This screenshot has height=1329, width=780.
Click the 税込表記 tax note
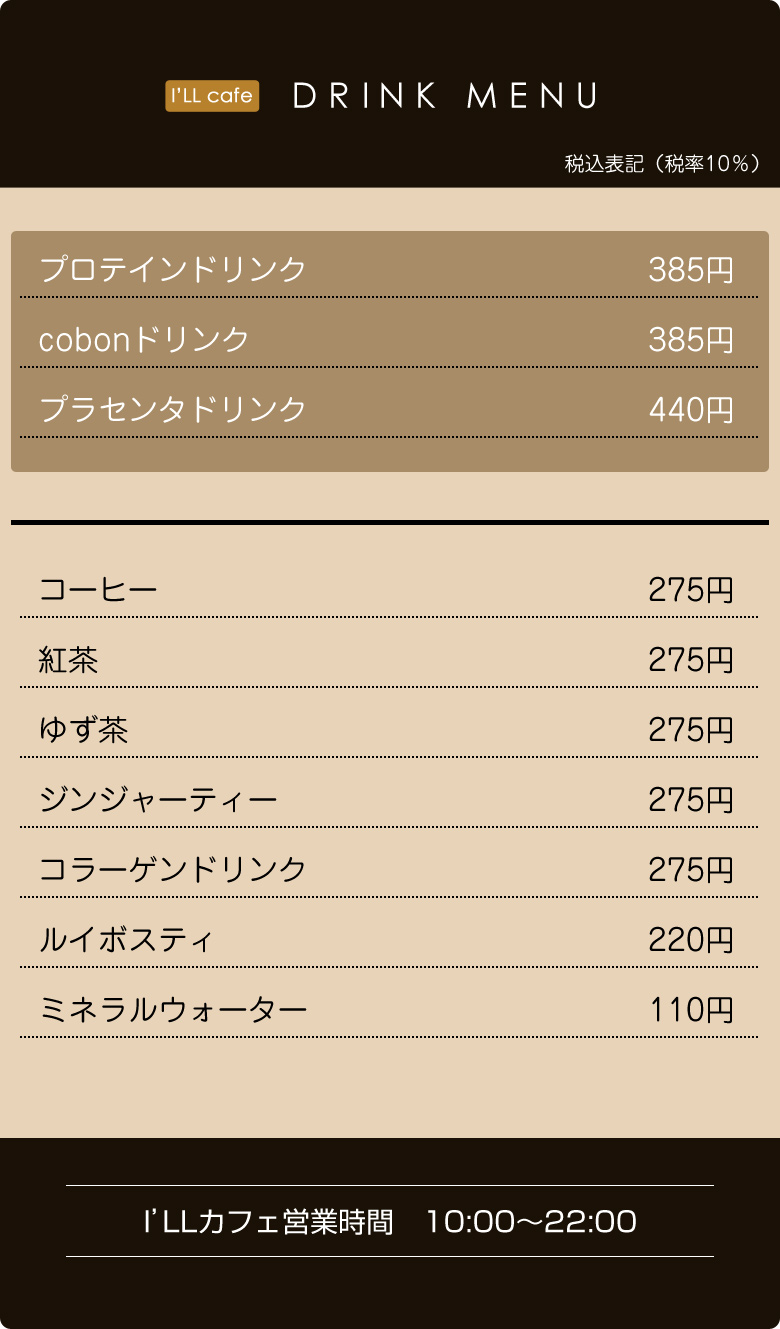(663, 164)
